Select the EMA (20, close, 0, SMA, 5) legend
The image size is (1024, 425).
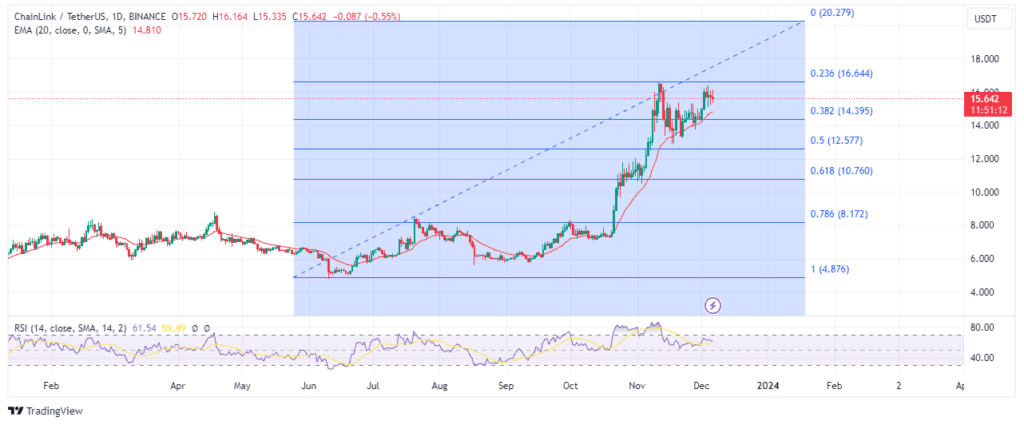[69, 30]
